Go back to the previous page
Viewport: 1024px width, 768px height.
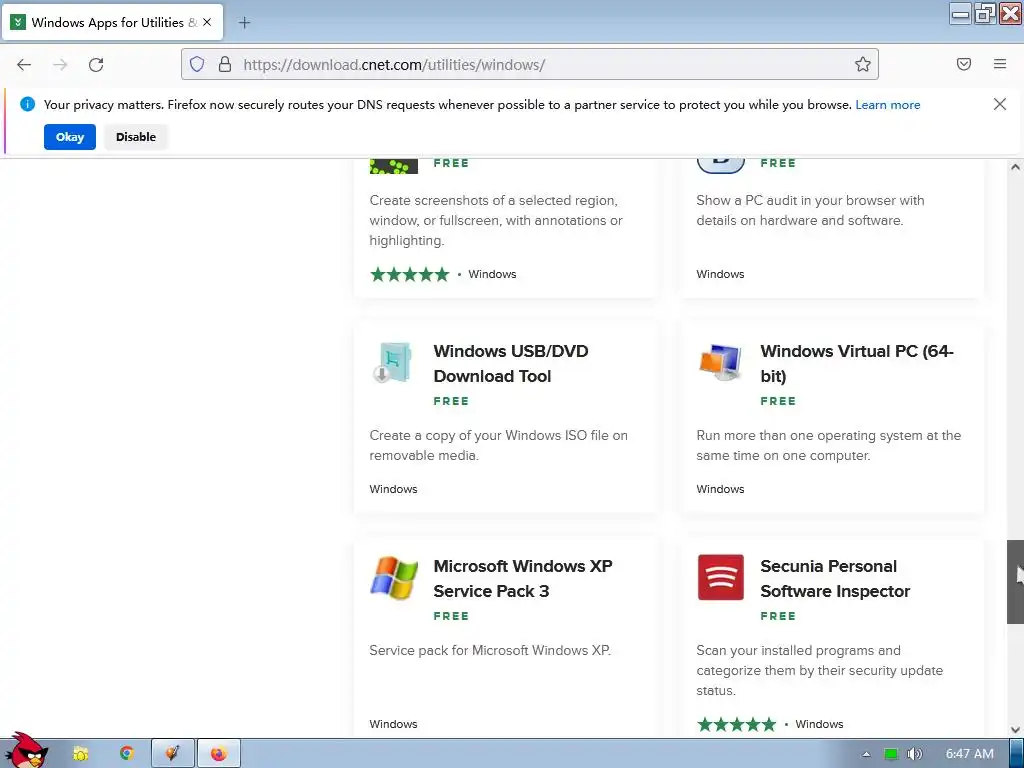point(24,65)
